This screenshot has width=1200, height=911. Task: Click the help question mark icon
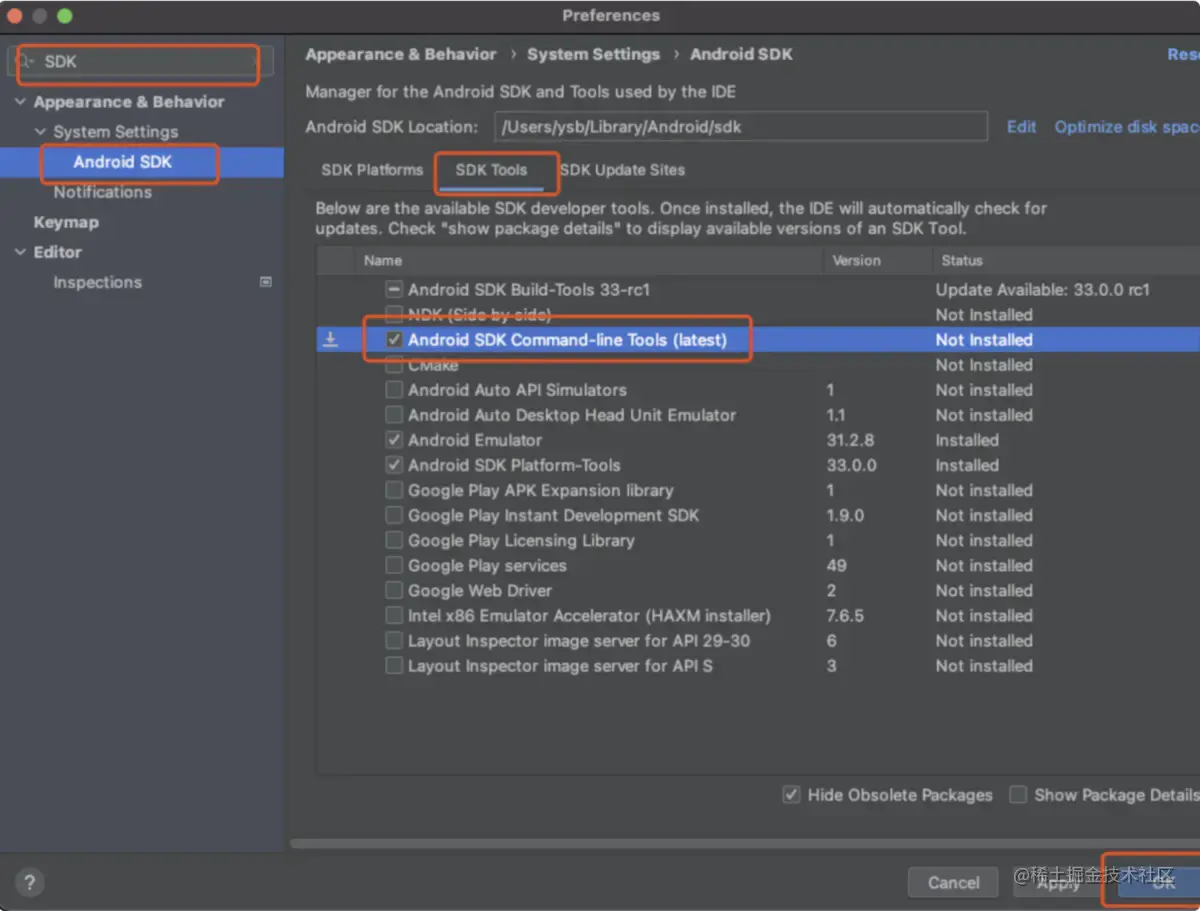point(29,882)
